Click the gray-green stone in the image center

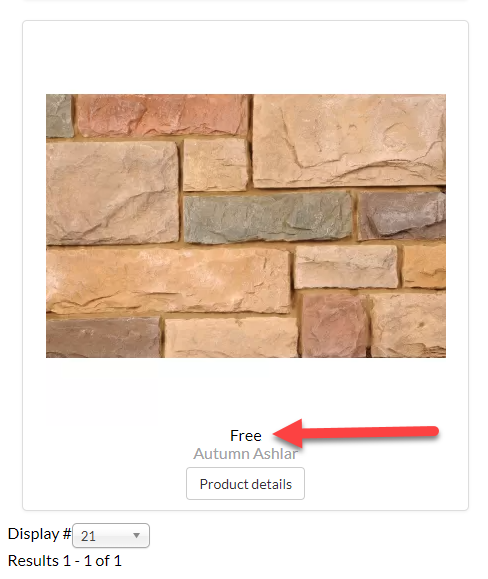point(268,217)
